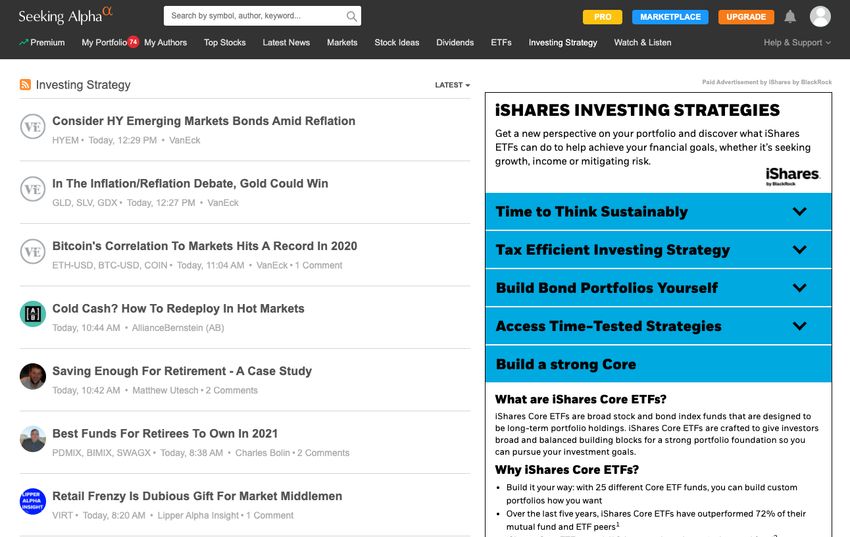
Task: Open My Authors in navigation
Action: [x=165, y=42]
